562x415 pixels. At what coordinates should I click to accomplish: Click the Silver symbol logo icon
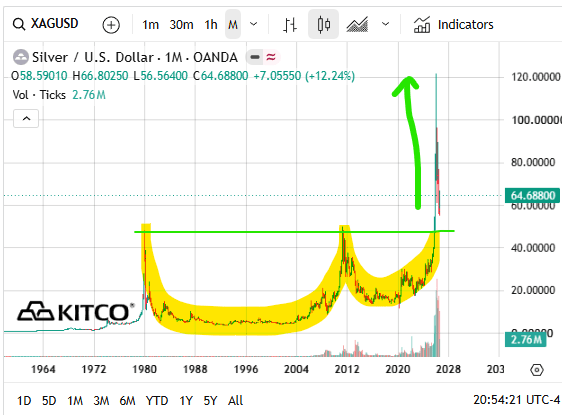[21, 57]
